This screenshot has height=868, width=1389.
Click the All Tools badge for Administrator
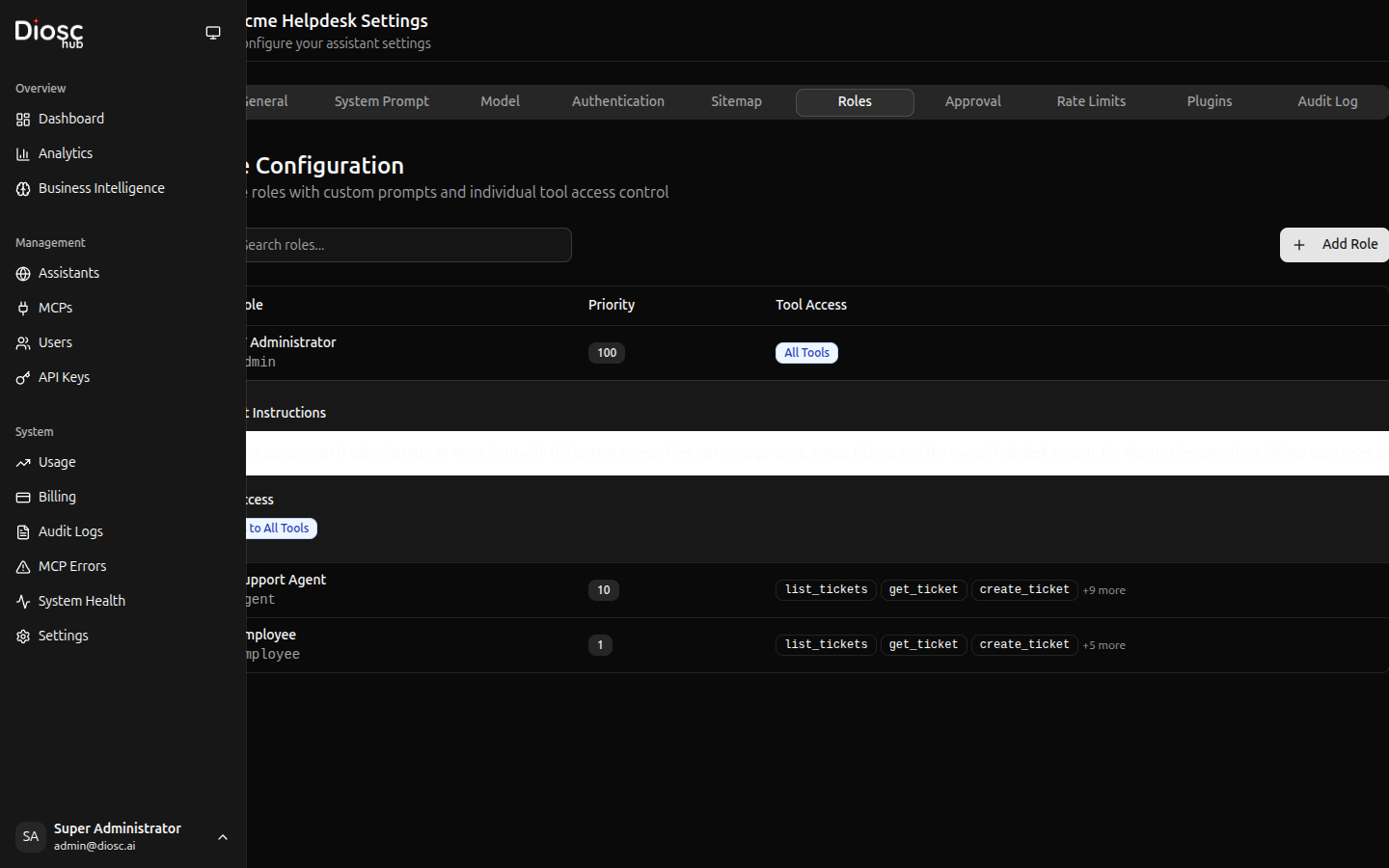click(x=806, y=353)
